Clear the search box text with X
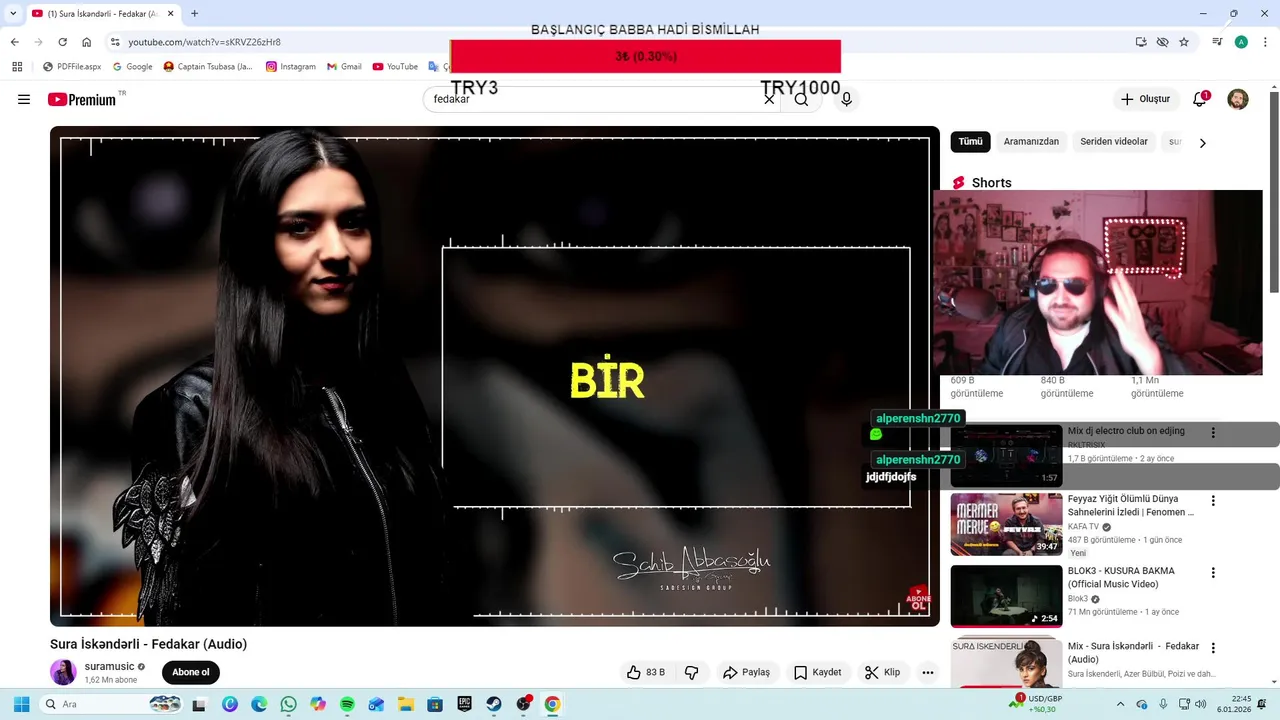This screenshot has height=720, width=1280. pos(769,99)
